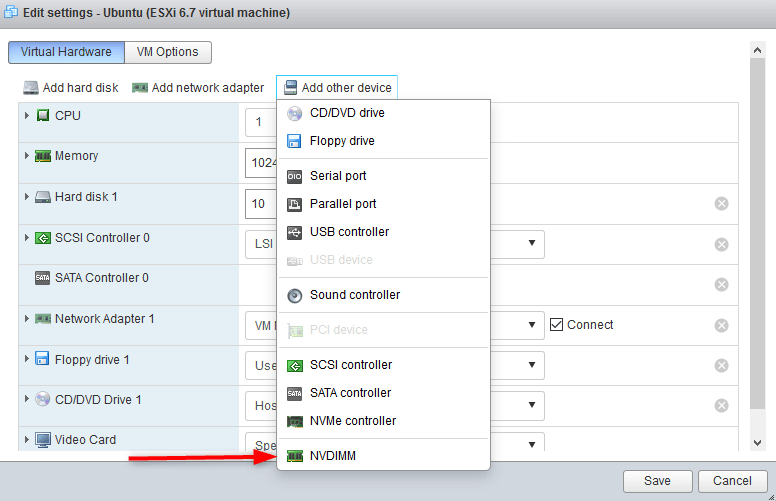Screen dimensions: 776x501
Task: Click the Network Adapter 1 icon
Action: [x=43, y=319]
